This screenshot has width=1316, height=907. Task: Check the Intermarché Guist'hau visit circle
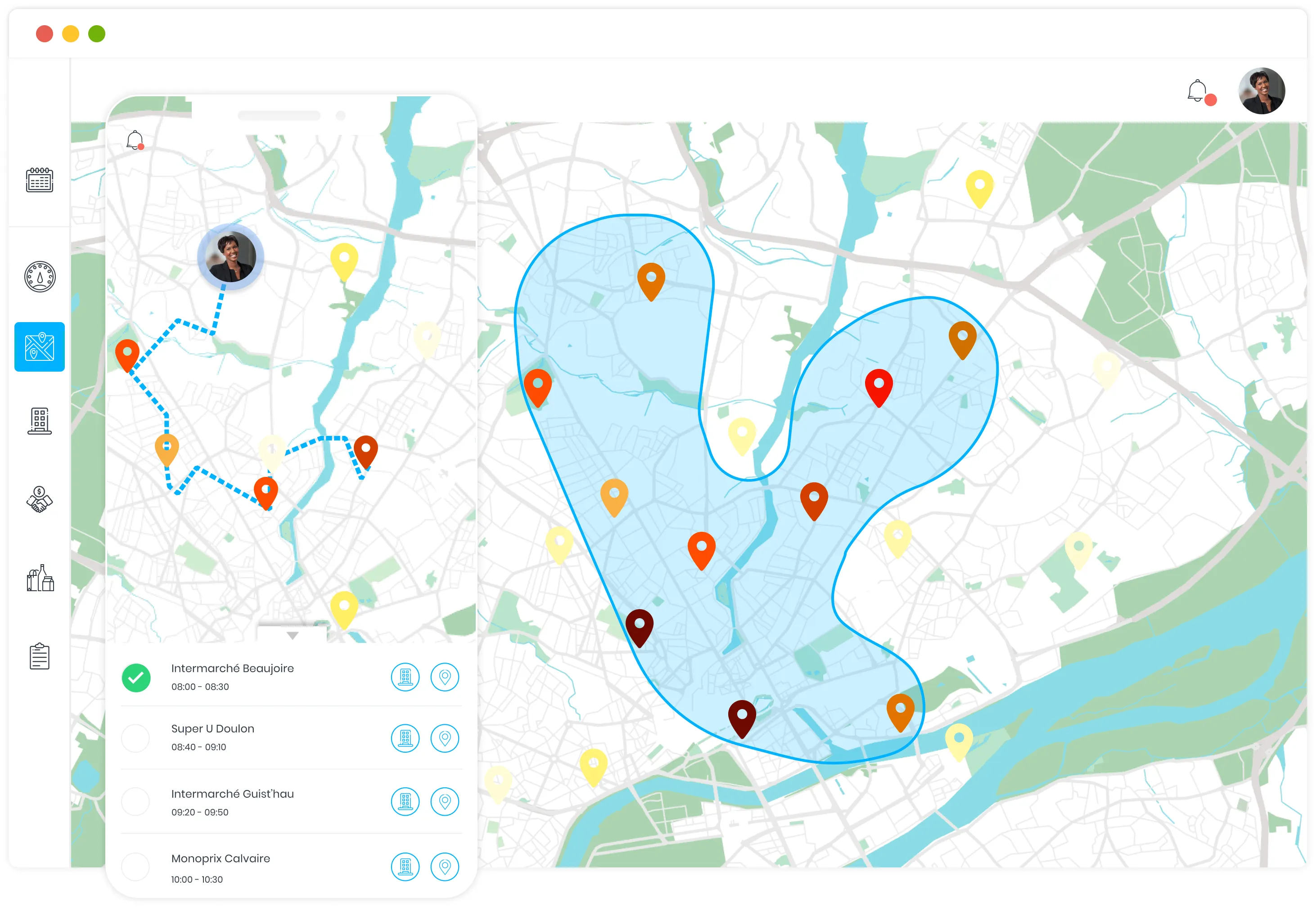(136, 802)
